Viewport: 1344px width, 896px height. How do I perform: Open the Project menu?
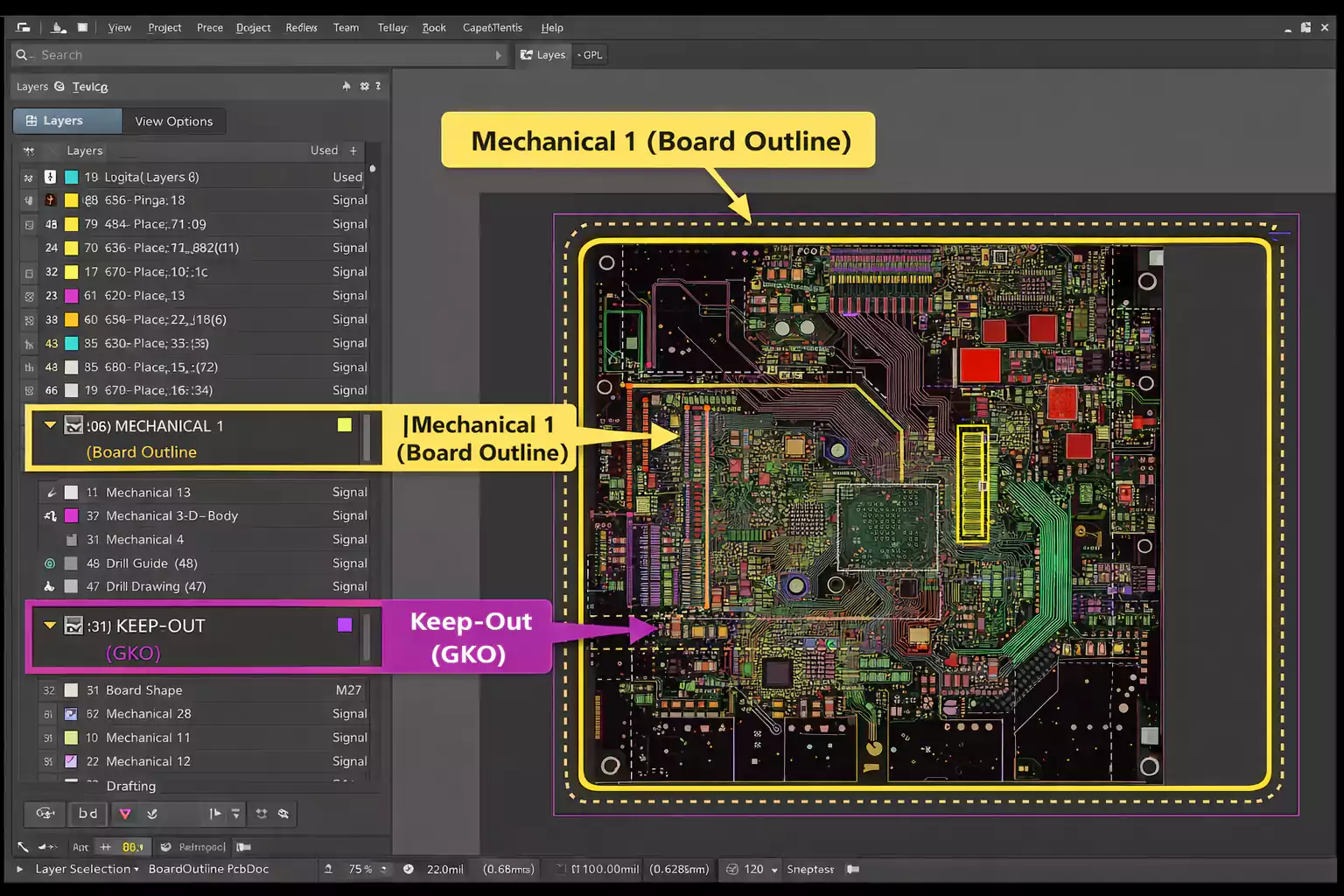[x=164, y=27]
